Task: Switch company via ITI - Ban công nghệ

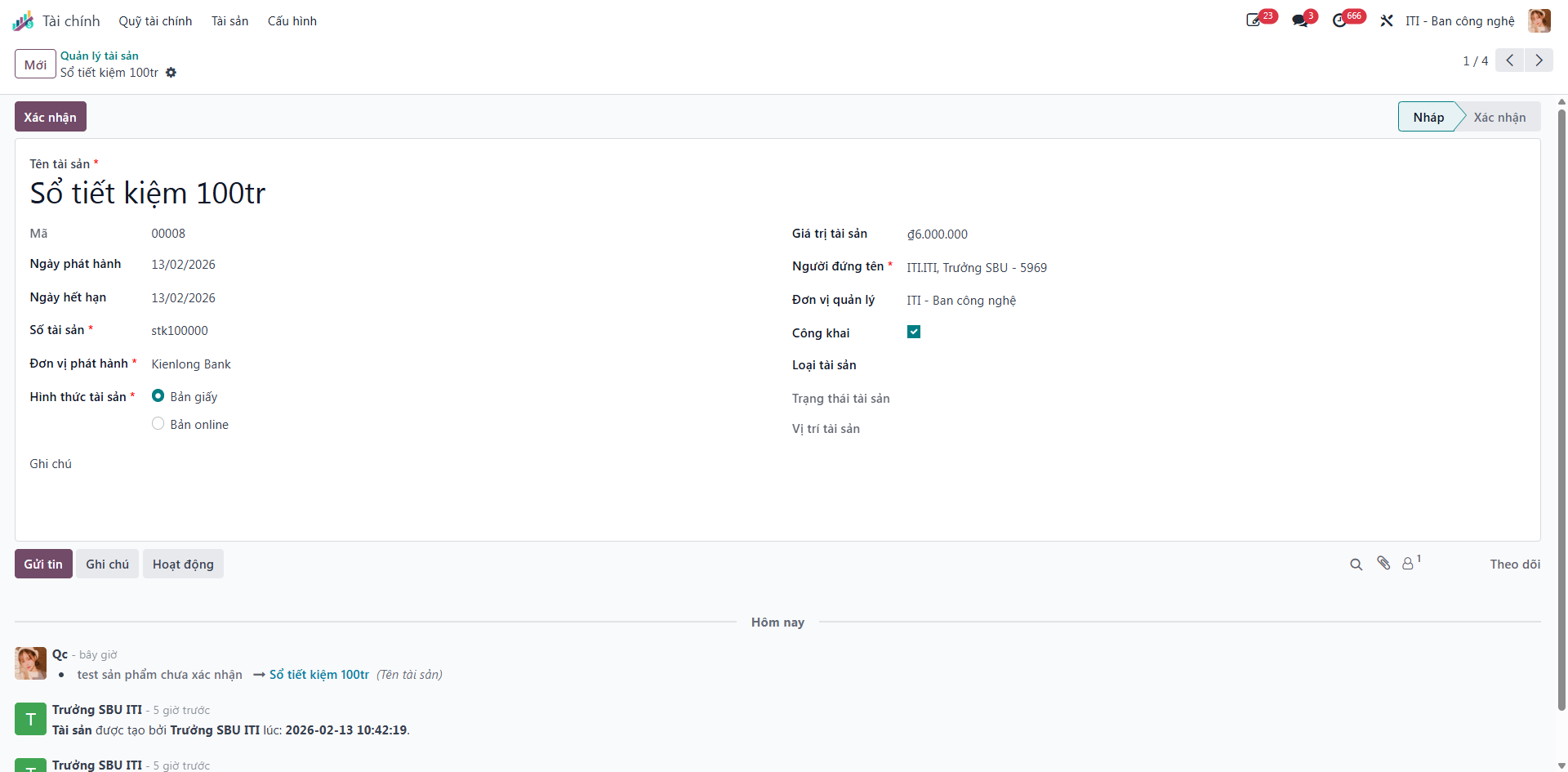Action: [x=1459, y=21]
